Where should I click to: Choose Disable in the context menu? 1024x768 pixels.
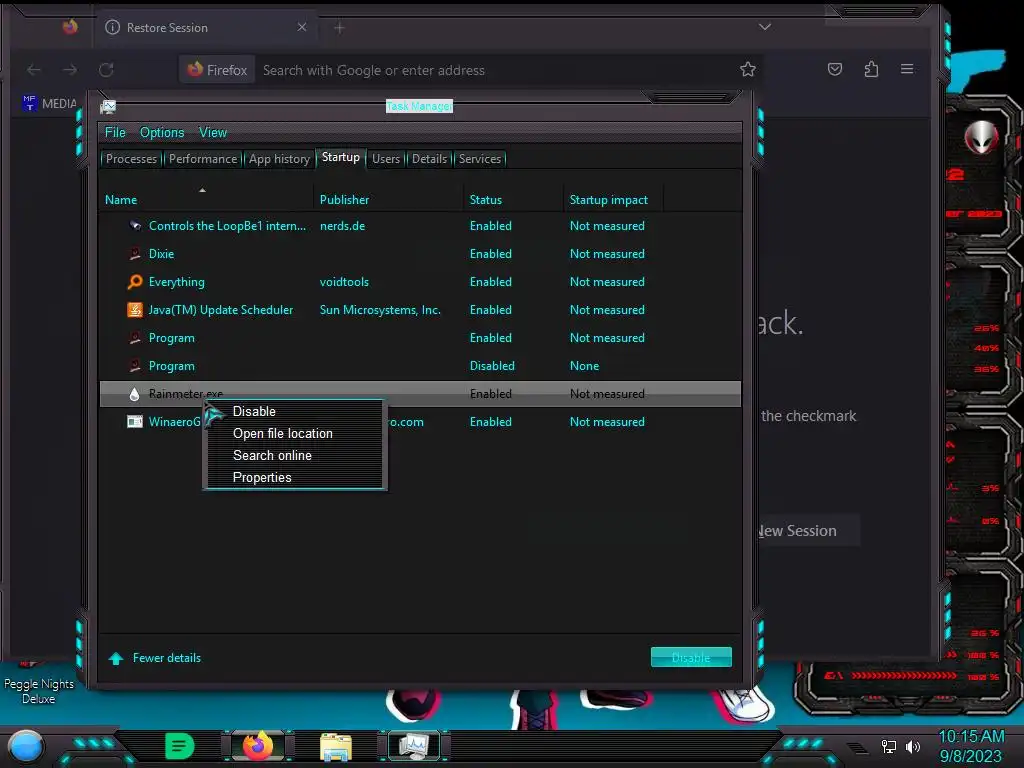(x=295, y=411)
